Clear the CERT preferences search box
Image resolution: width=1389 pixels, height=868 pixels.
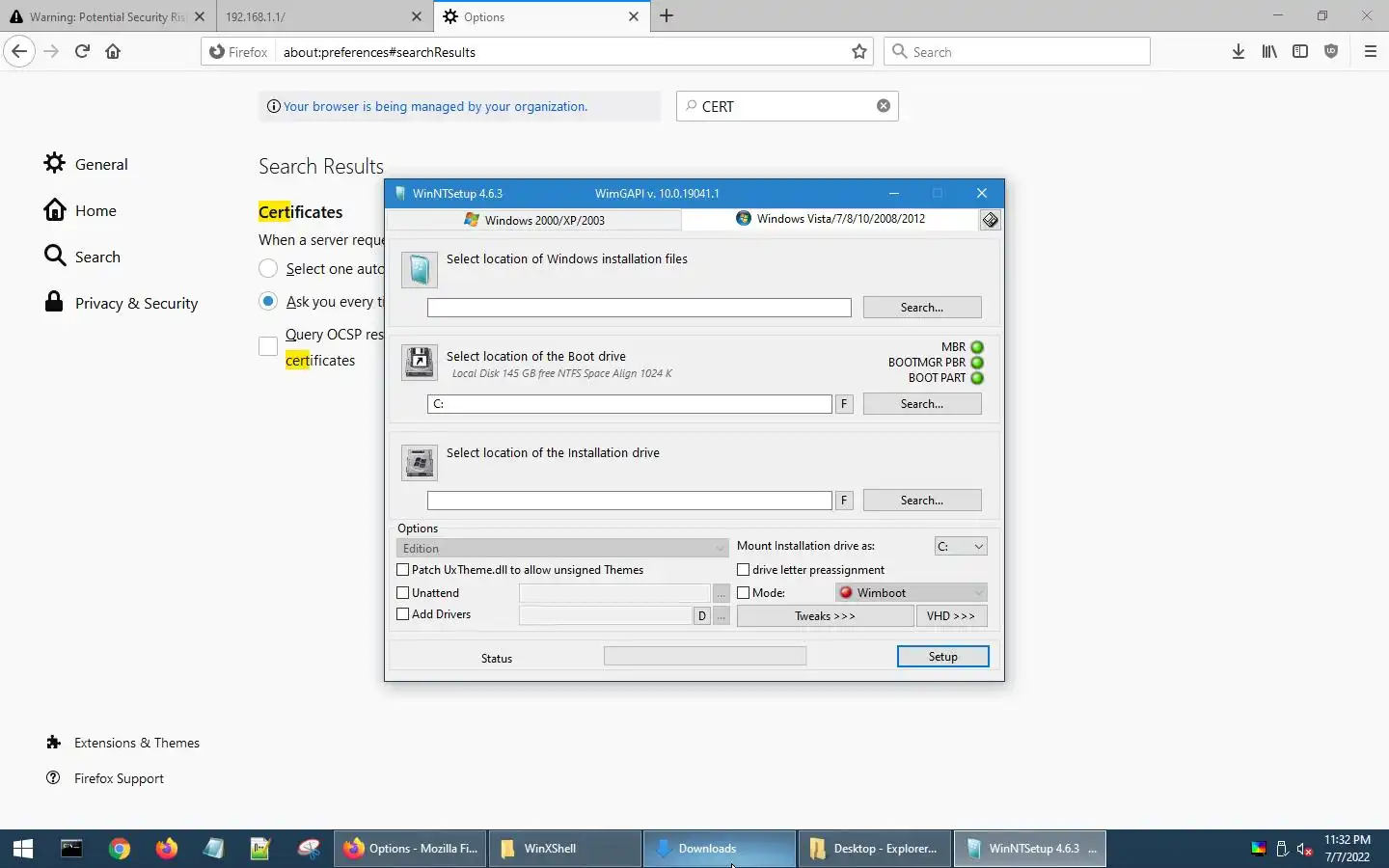(884, 106)
